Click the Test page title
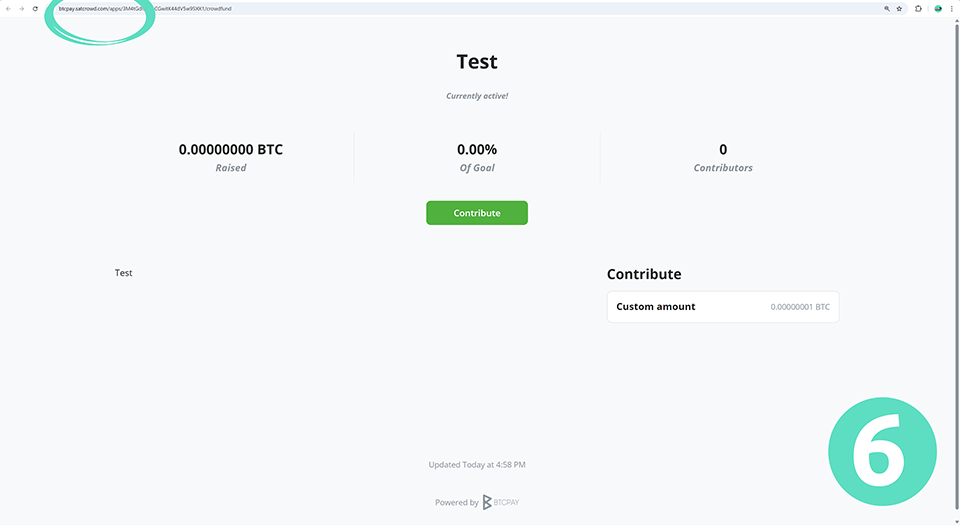This screenshot has height=525, width=960. tap(477, 61)
